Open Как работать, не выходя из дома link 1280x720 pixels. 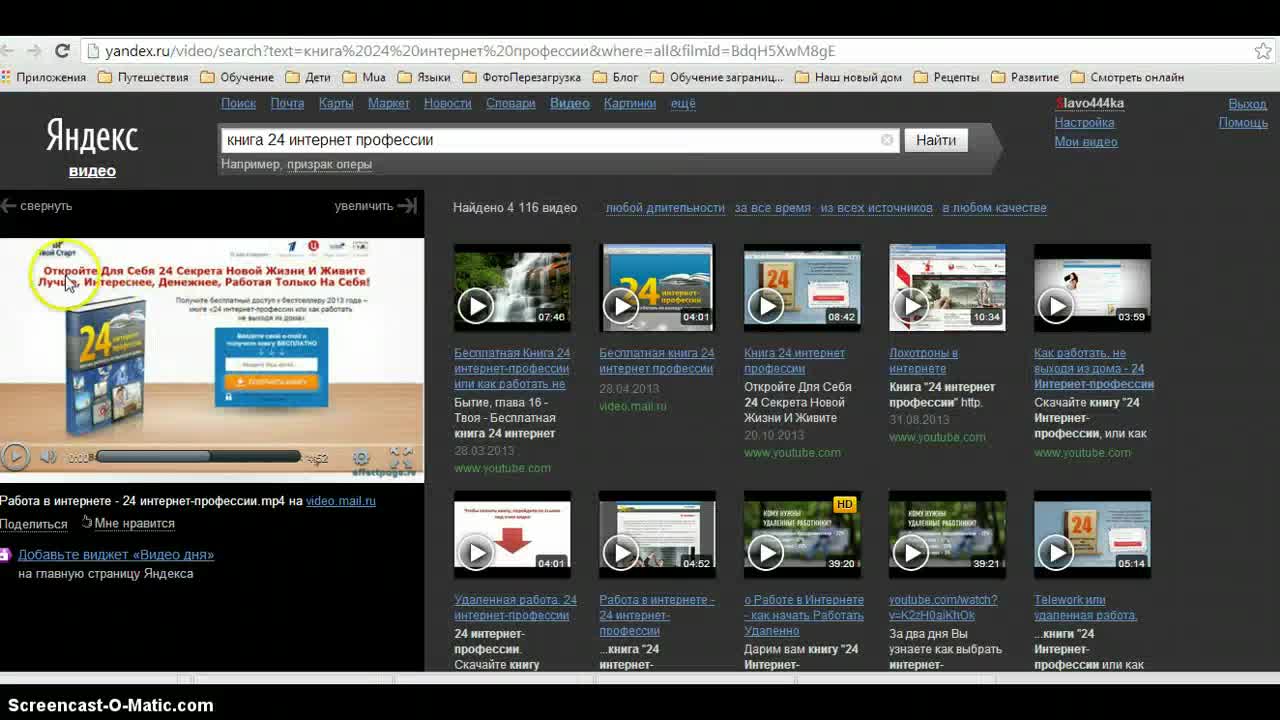click(x=1094, y=368)
